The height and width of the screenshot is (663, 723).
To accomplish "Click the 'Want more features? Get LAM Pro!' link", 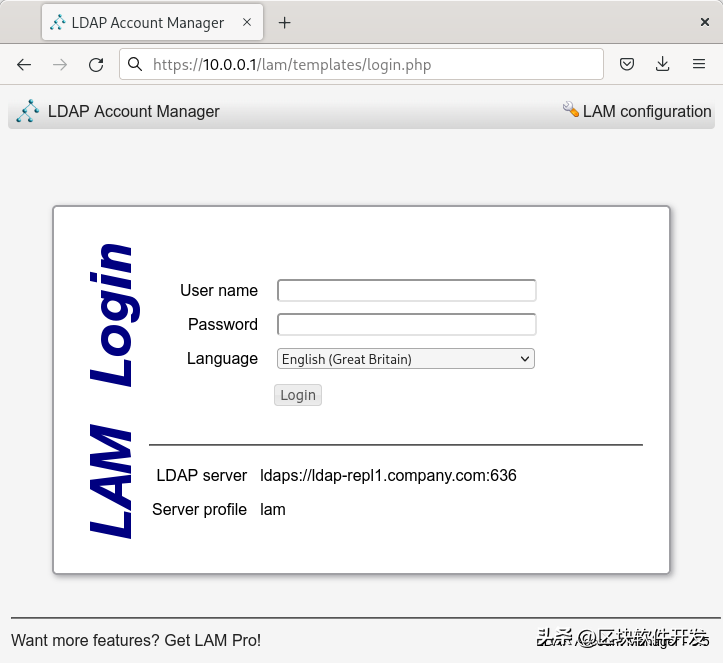I will (136, 640).
